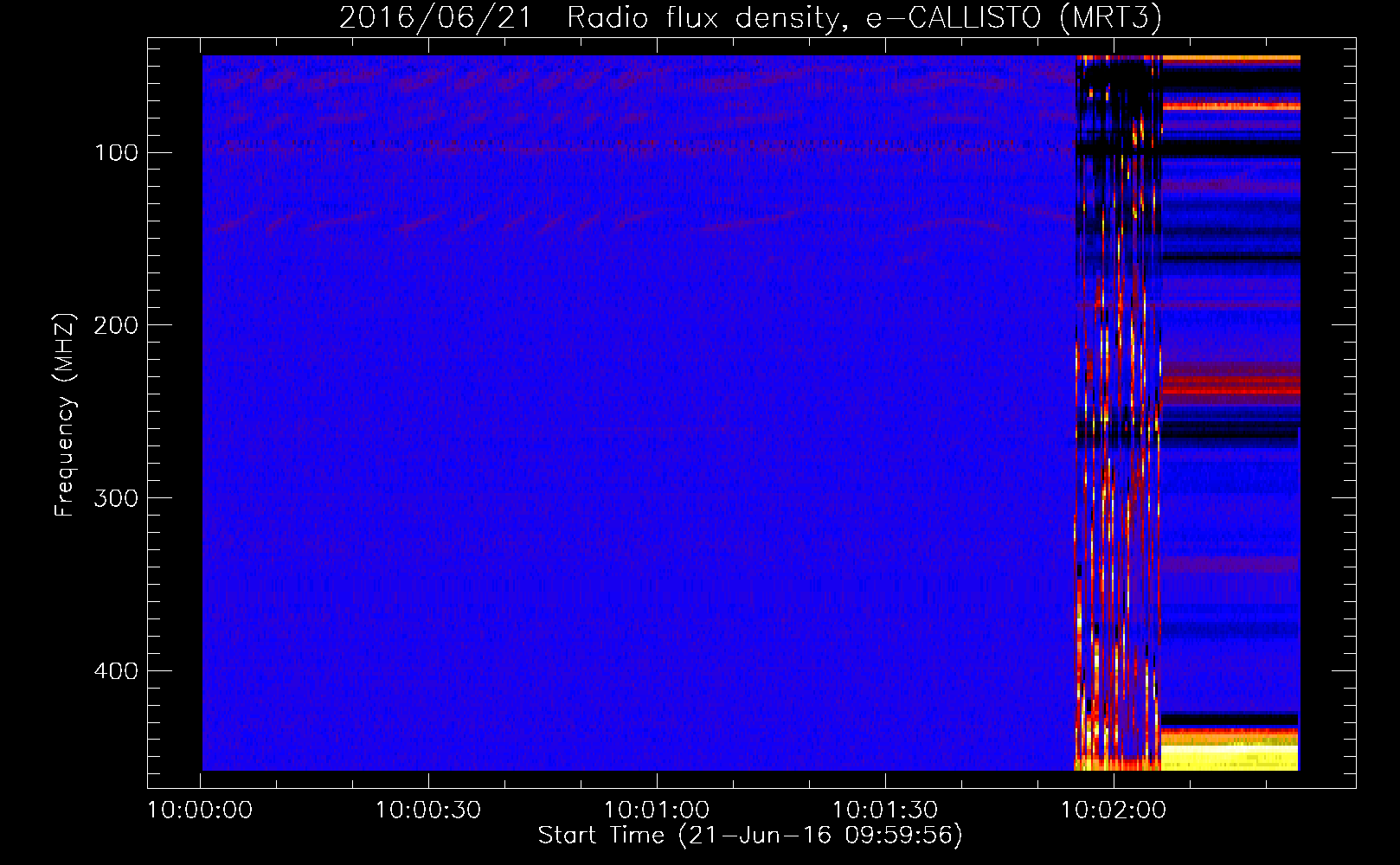The image size is (1400, 865).
Task: Click the 10:01:30 time tick label
Action: coord(885,811)
